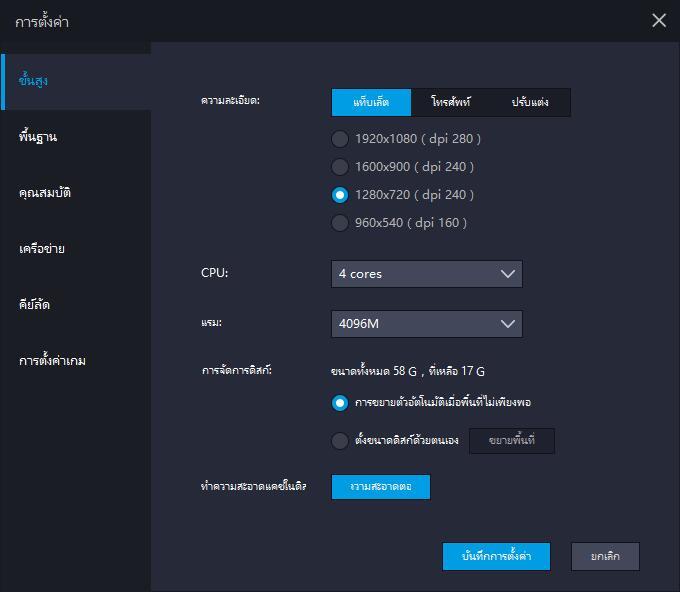Expand the CPU 4 cores dropdown
This screenshot has width=680, height=592.
pyautogui.click(x=427, y=274)
